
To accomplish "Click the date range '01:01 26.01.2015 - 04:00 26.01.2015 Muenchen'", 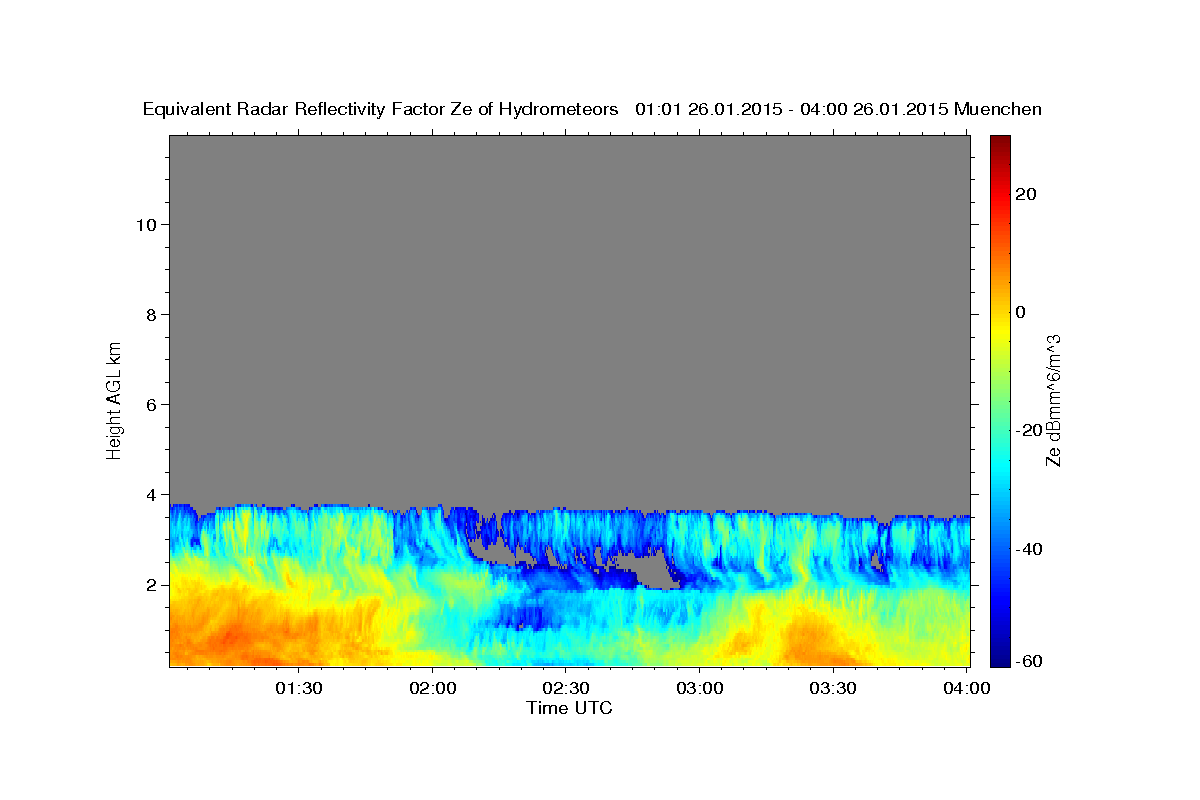I will tap(838, 110).
